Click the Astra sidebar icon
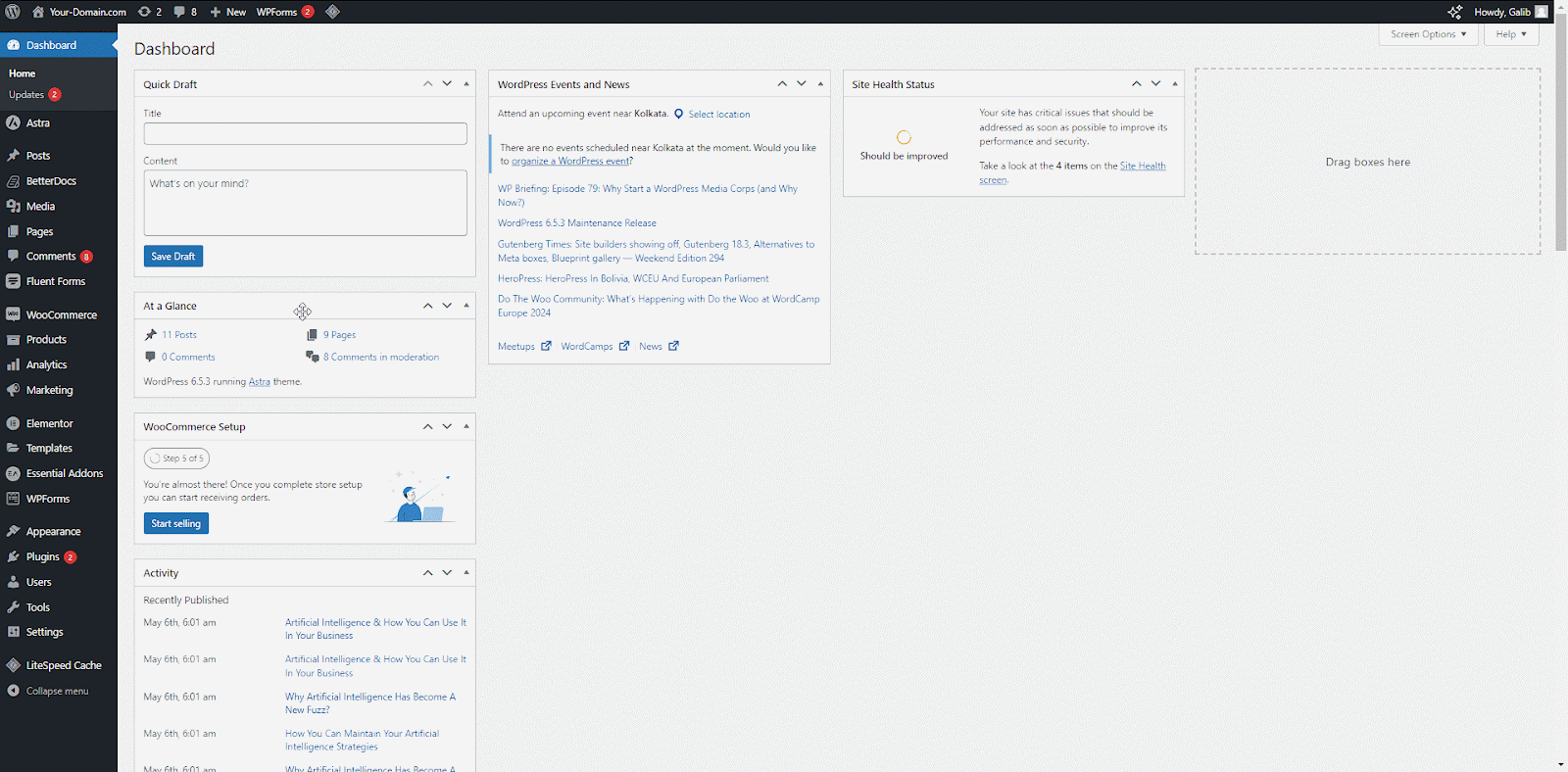Image resolution: width=1568 pixels, height=772 pixels. pos(13,123)
